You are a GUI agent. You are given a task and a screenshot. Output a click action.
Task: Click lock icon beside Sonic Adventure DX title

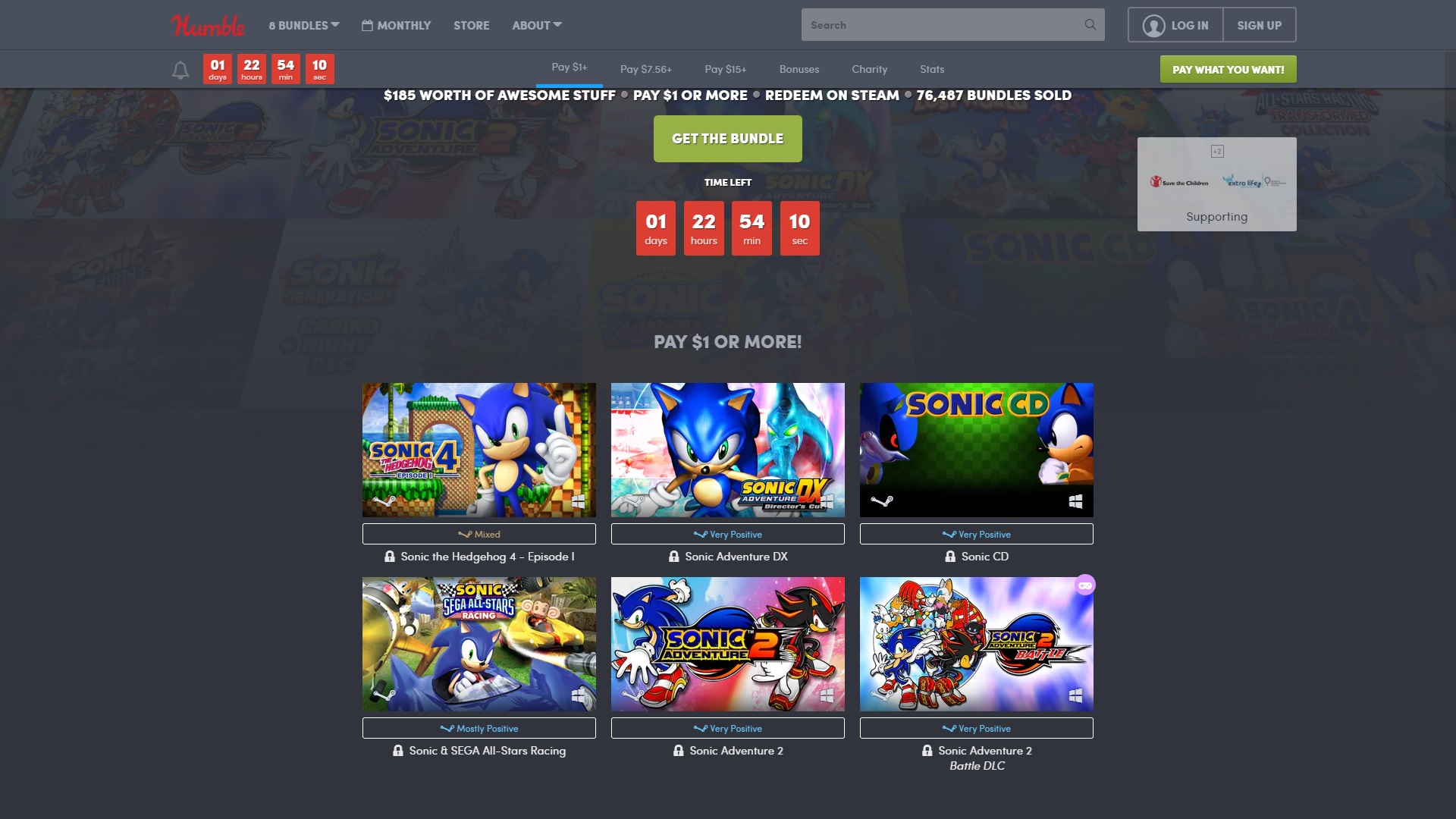[674, 557]
